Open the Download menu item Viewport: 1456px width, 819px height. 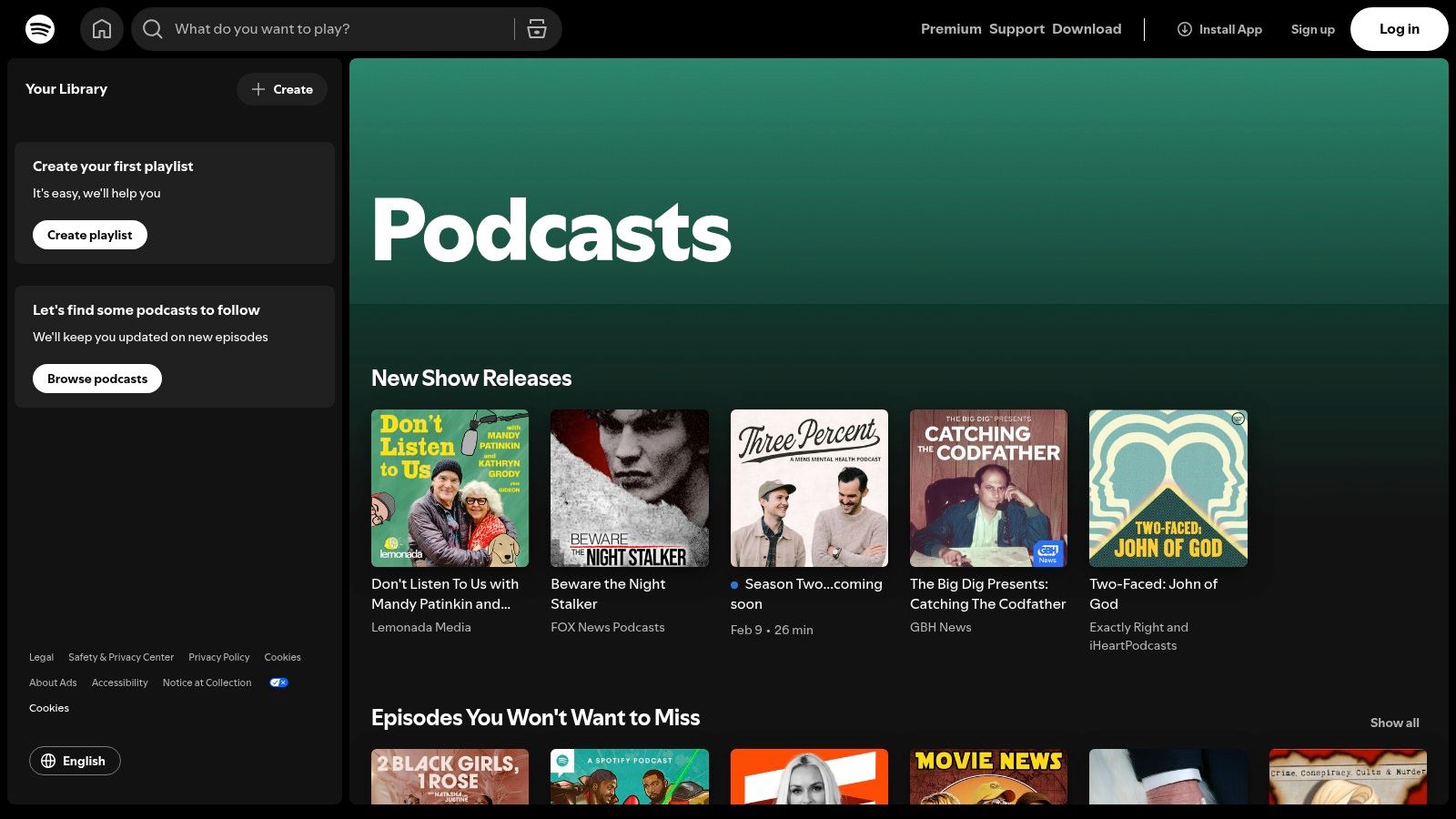pyautogui.click(x=1087, y=28)
